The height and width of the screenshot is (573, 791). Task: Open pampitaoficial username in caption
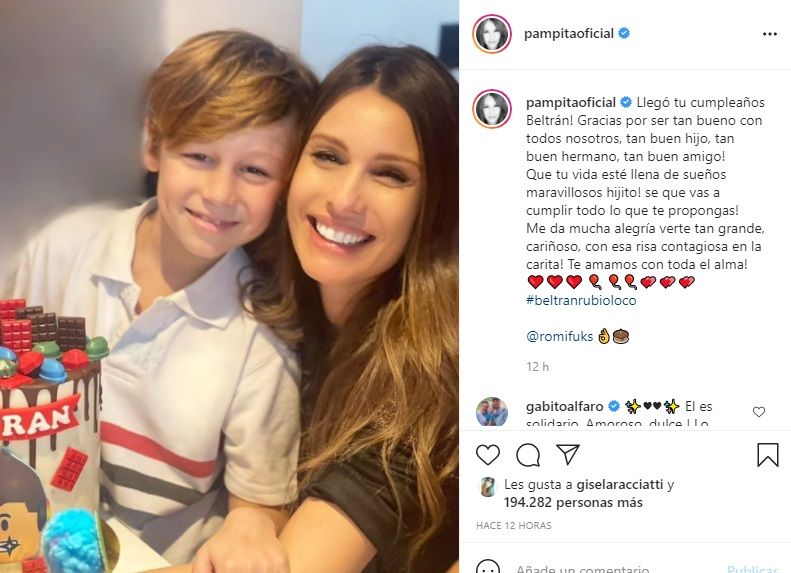571,102
